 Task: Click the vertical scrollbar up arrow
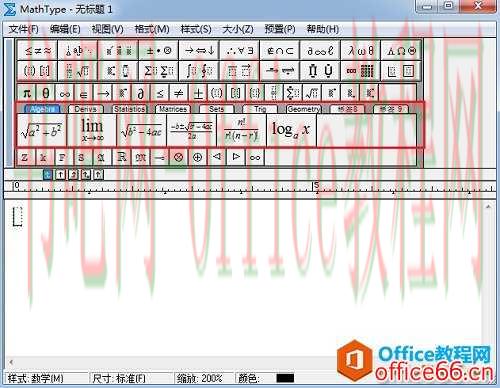[488, 207]
